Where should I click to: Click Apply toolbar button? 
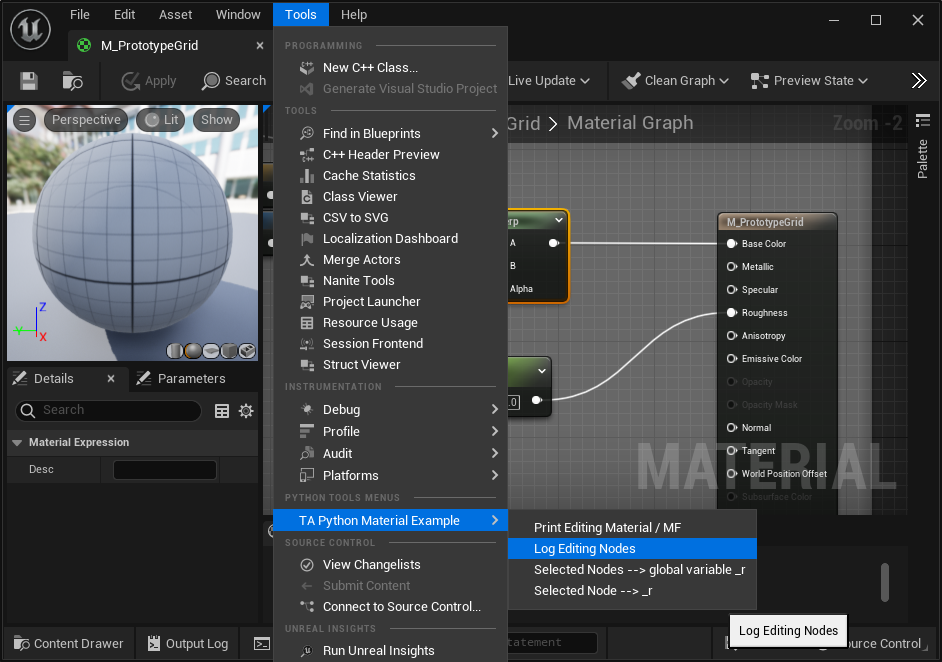point(149,80)
